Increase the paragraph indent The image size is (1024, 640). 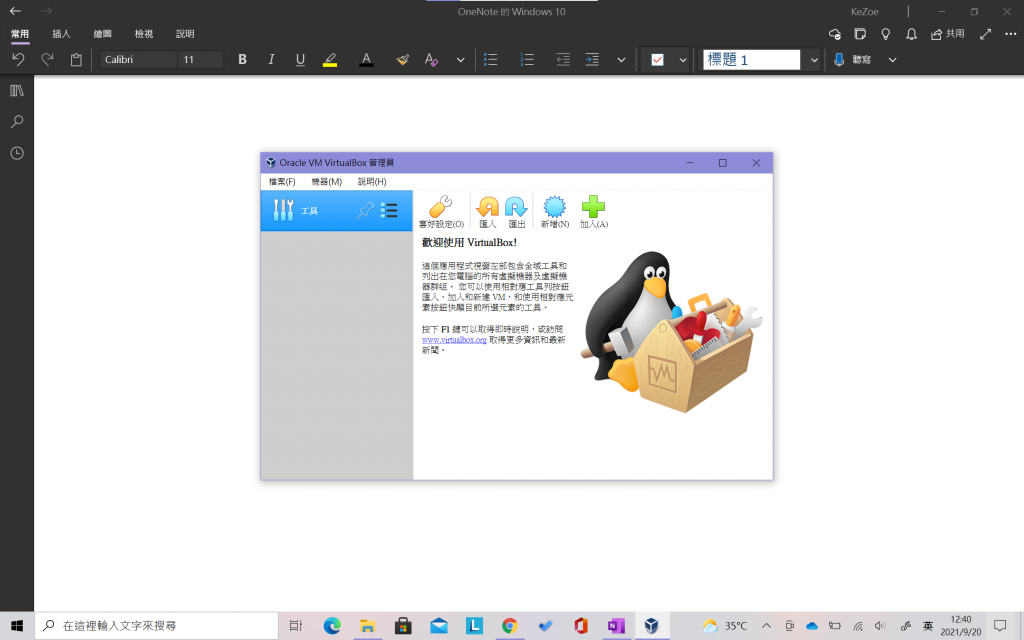592,59
